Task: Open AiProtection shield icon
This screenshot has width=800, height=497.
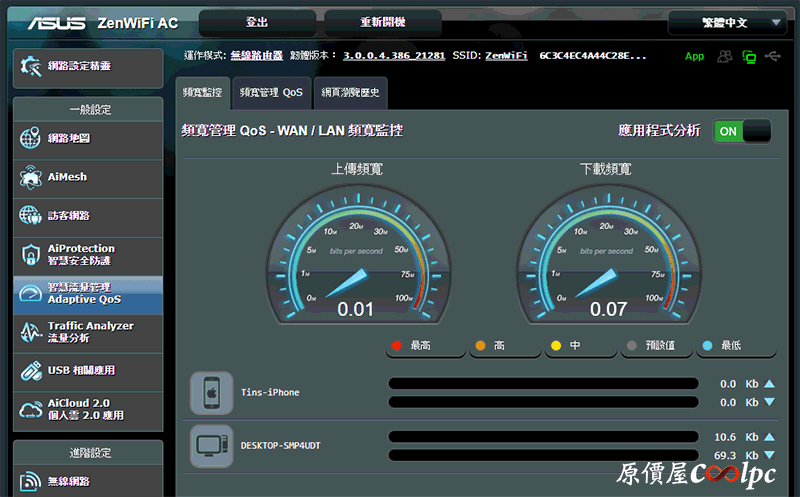Action: click(x=31, y=255)
